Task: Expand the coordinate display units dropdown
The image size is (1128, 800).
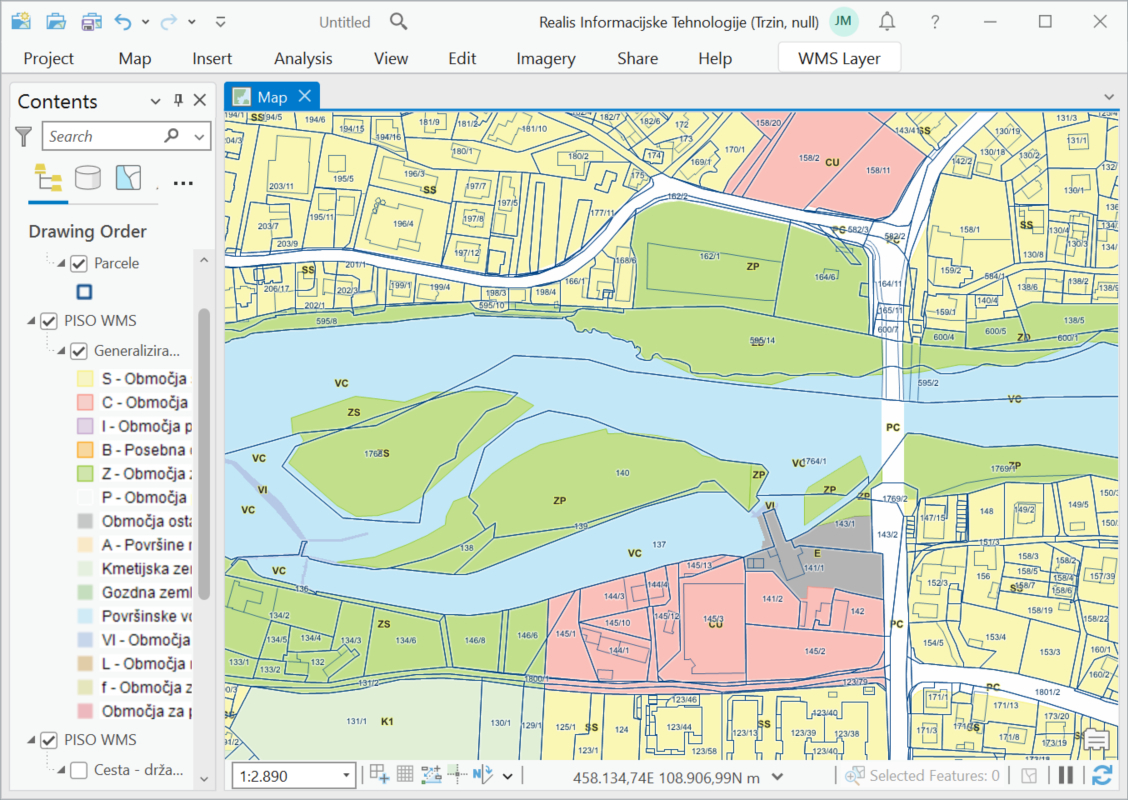Action: (777, 776)
